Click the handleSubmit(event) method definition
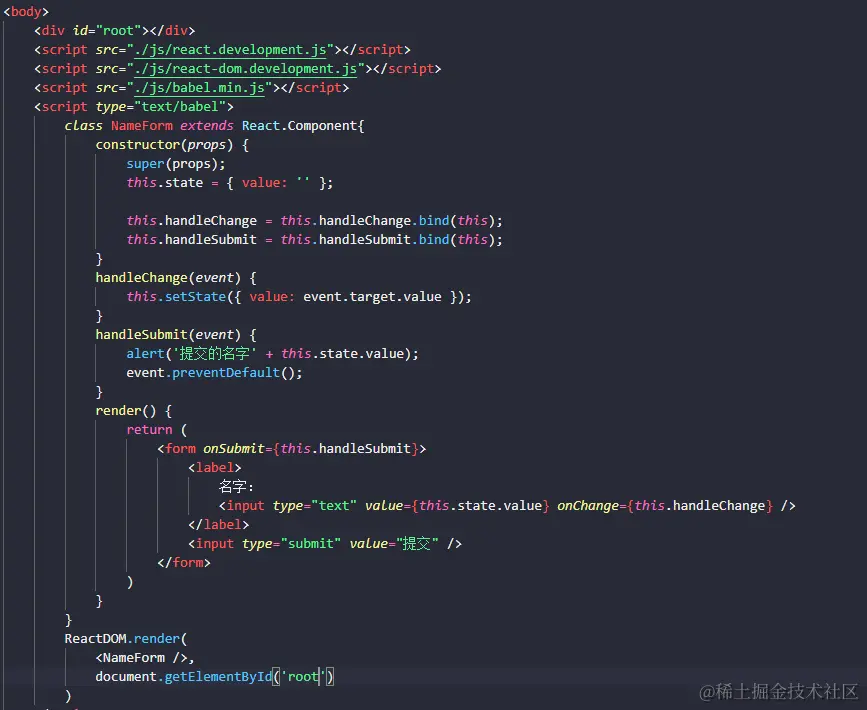This screenshot has height=710, width=867. point(168,335)
